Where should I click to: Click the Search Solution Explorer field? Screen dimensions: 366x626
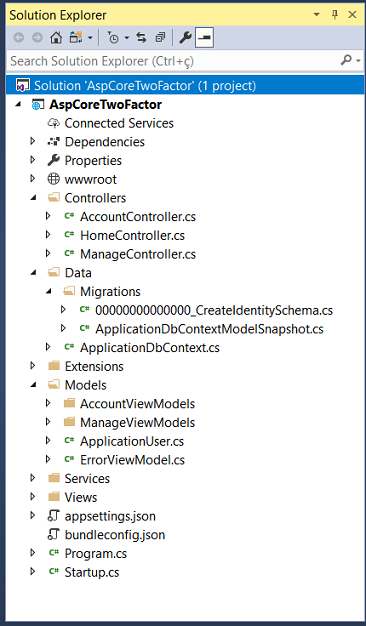tap(172, 61)
